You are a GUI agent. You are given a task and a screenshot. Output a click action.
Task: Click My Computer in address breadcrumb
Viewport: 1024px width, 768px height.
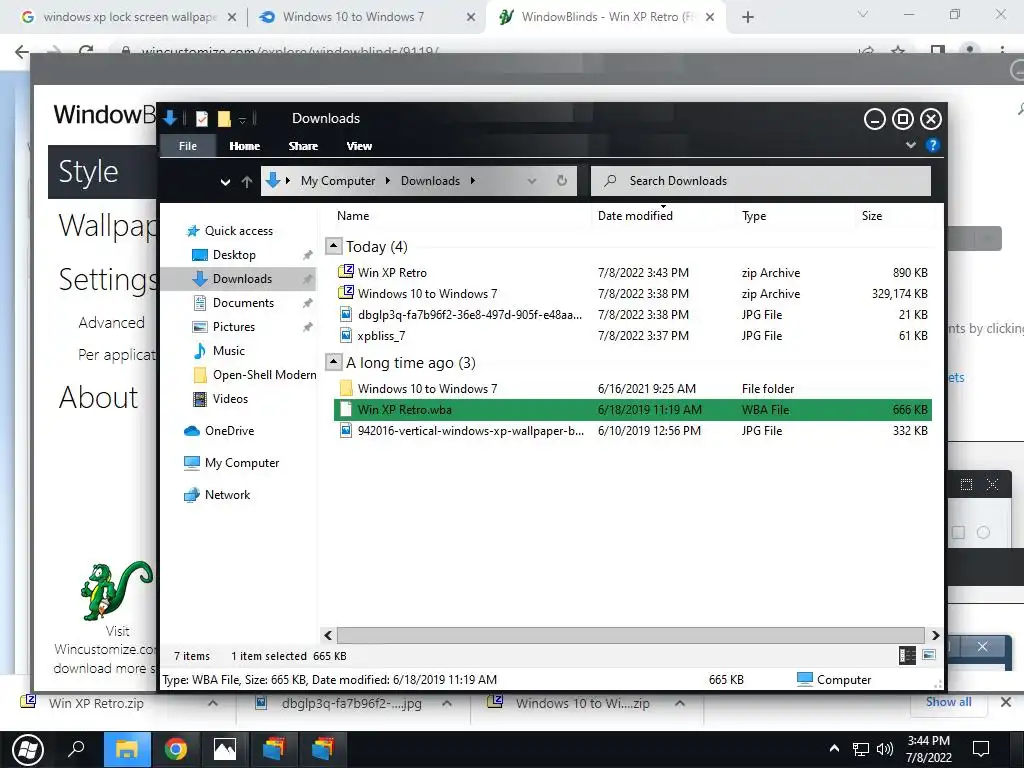coord(338,181)
